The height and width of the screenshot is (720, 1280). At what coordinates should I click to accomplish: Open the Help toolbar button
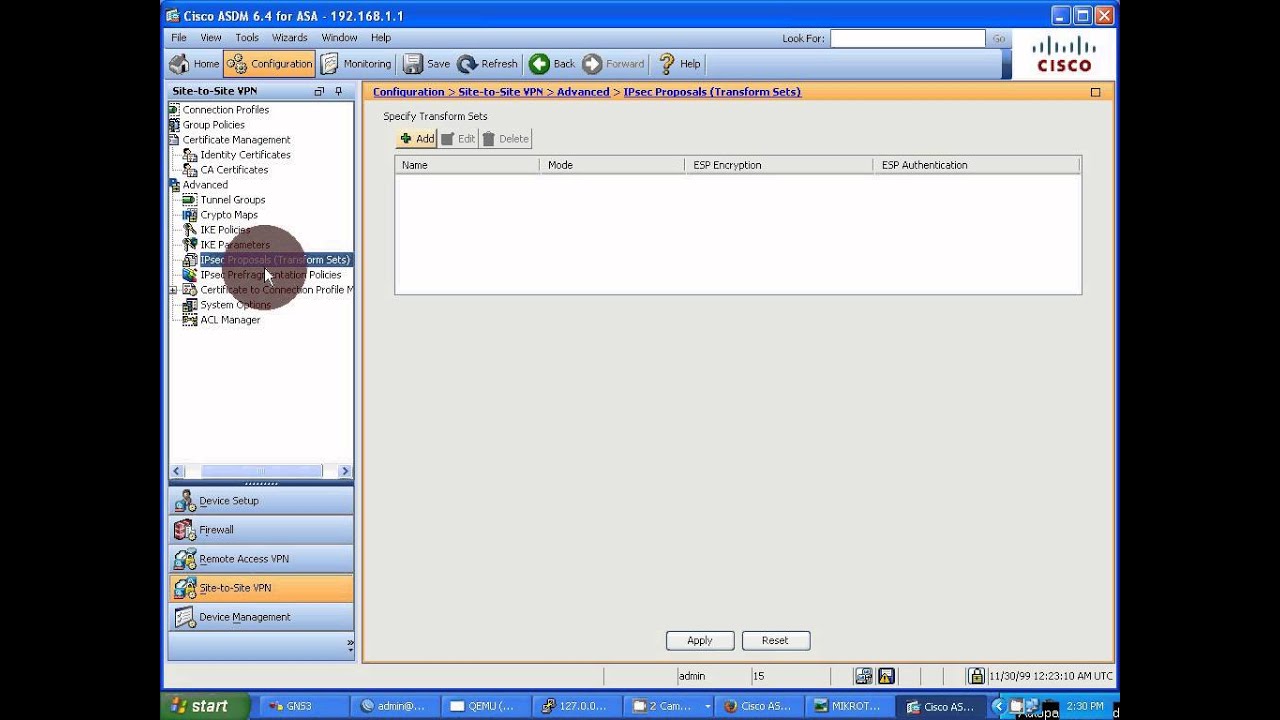point(679,64)
